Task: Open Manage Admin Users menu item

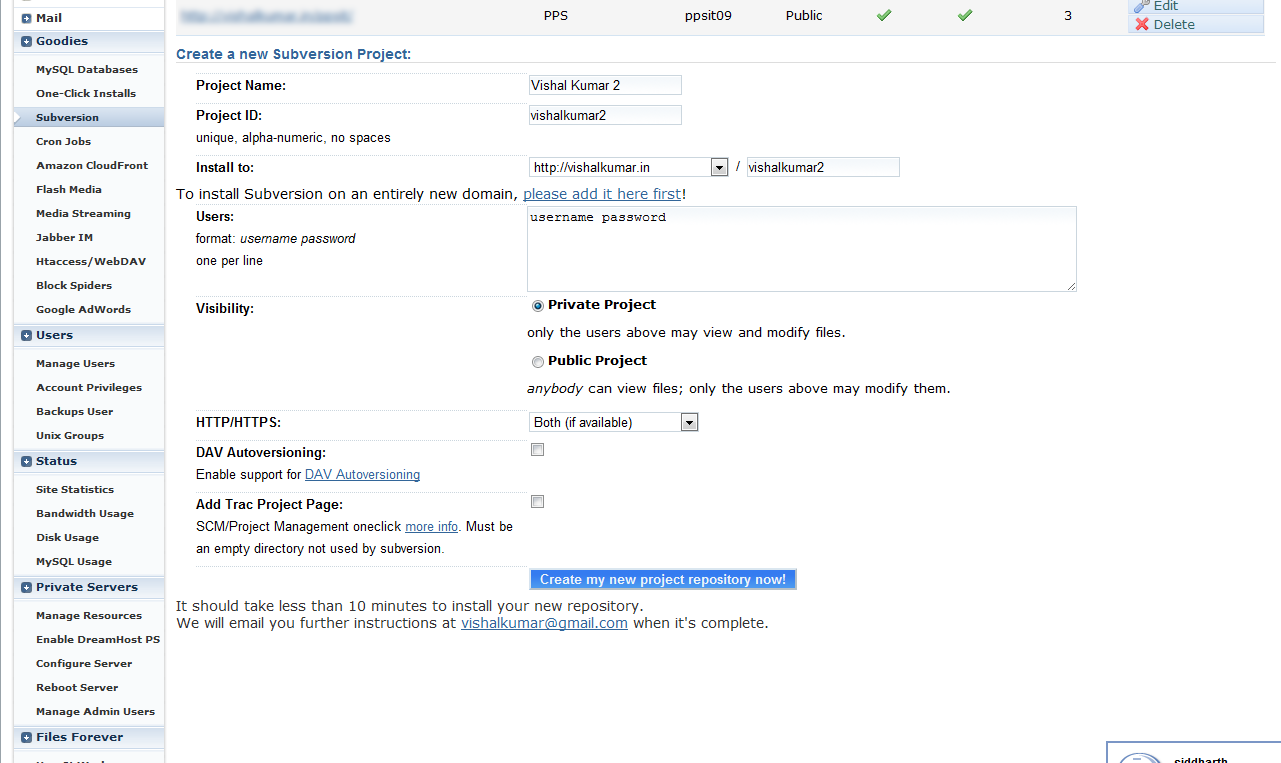Action: pyautogui.click(x=95, y=711)
